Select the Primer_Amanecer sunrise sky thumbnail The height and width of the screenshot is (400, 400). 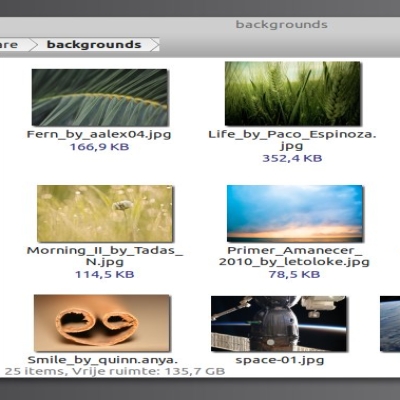pyautogui.click(x=295, y=213)
